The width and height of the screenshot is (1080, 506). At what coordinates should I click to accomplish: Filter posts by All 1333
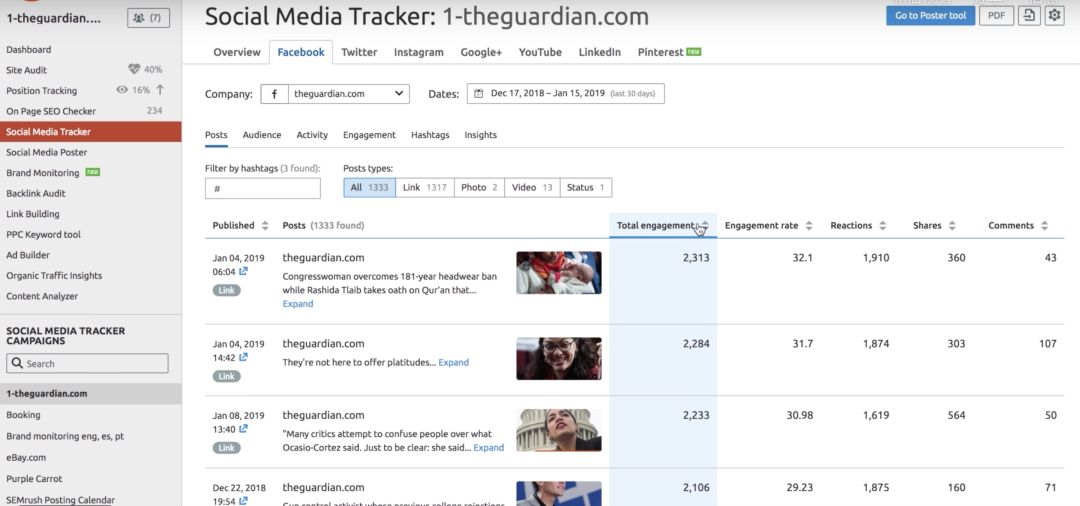[x=369, y=187]
